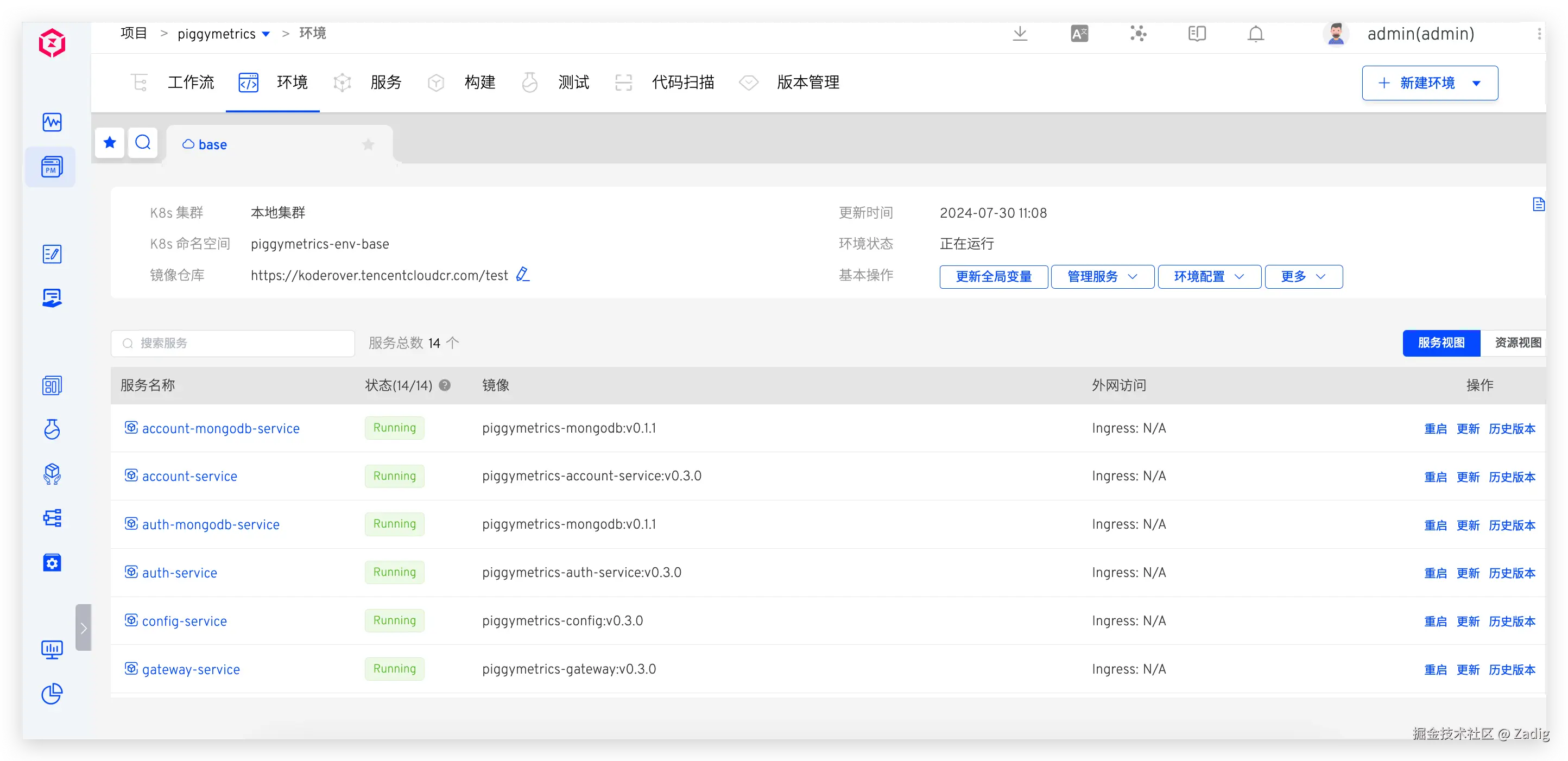Star the base environment tab
The image size is (1568, 761).
[x=368, y=145]
